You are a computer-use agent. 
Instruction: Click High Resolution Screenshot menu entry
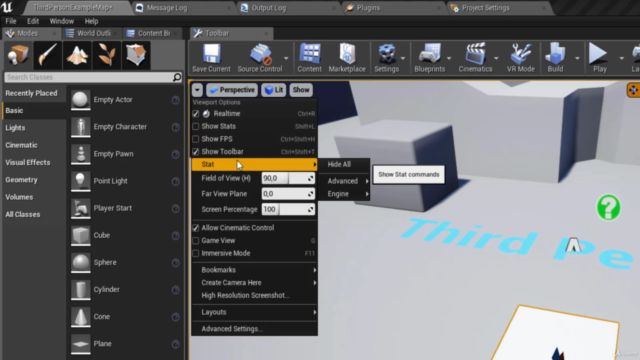click(255, 295)
